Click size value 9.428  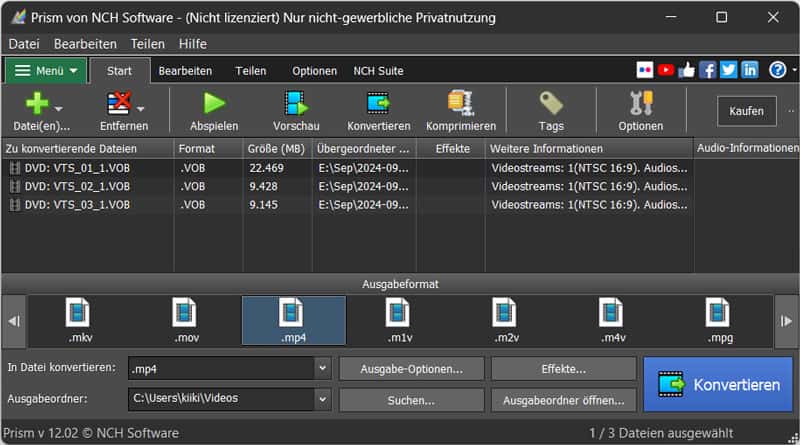[263, 186]
